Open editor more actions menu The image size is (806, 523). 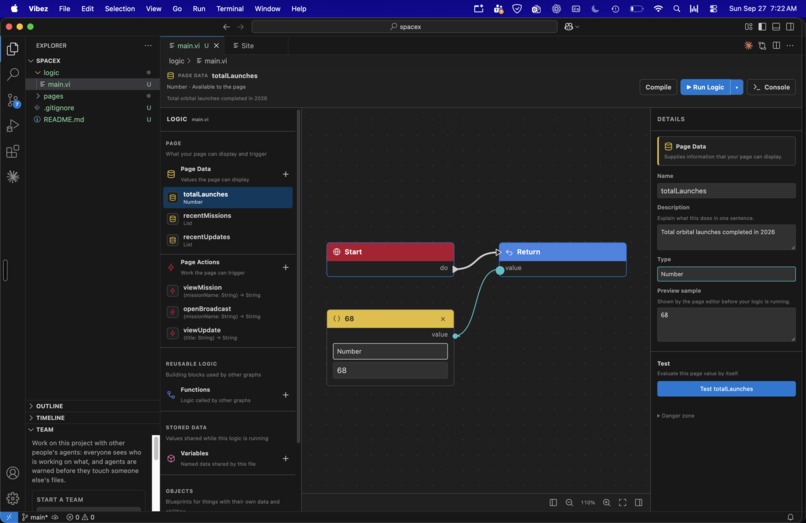coord(790,46)
